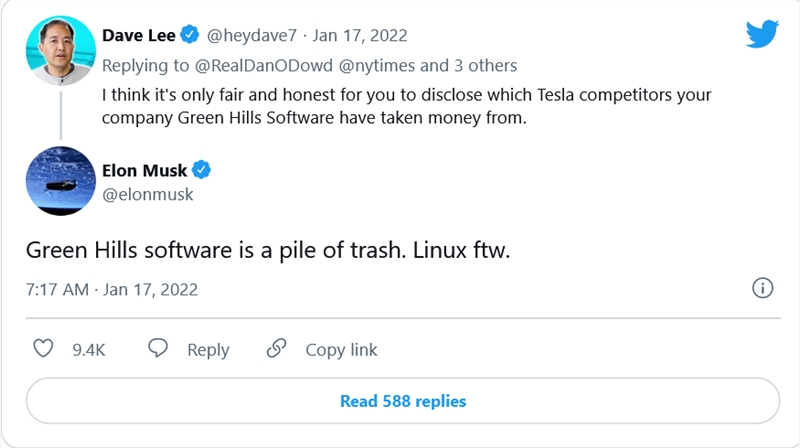Open Elon Musk's profile avatar
800x448 pixels.
pyautogui.click(x=61, y=181)
